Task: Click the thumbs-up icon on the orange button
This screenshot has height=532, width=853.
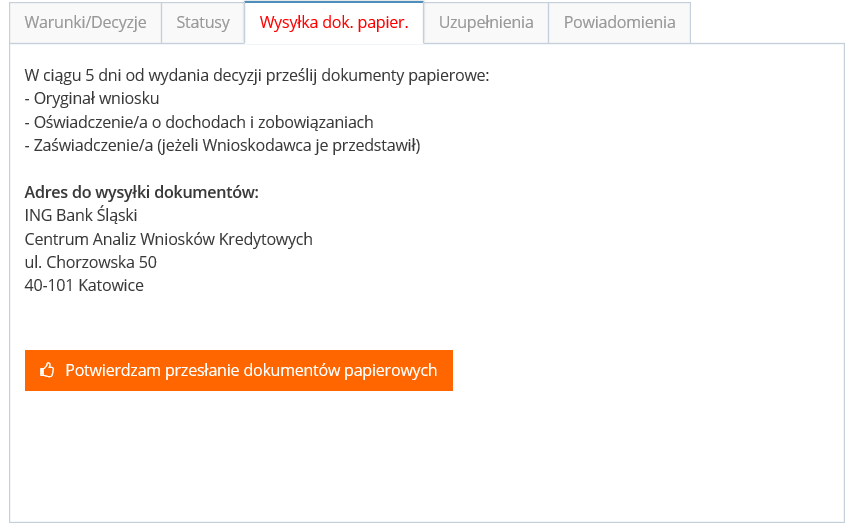Action: [46, 370]
